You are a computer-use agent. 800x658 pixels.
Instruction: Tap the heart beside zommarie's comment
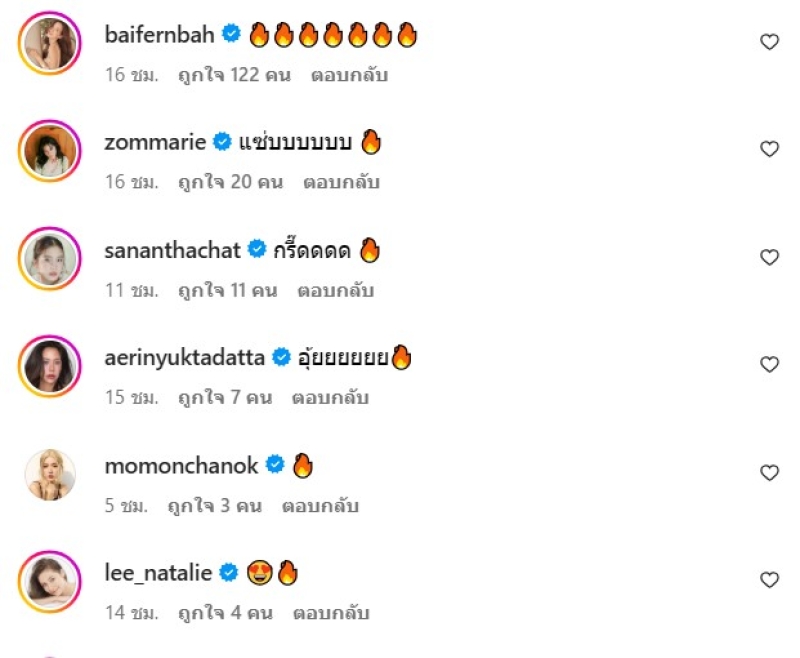769,149
